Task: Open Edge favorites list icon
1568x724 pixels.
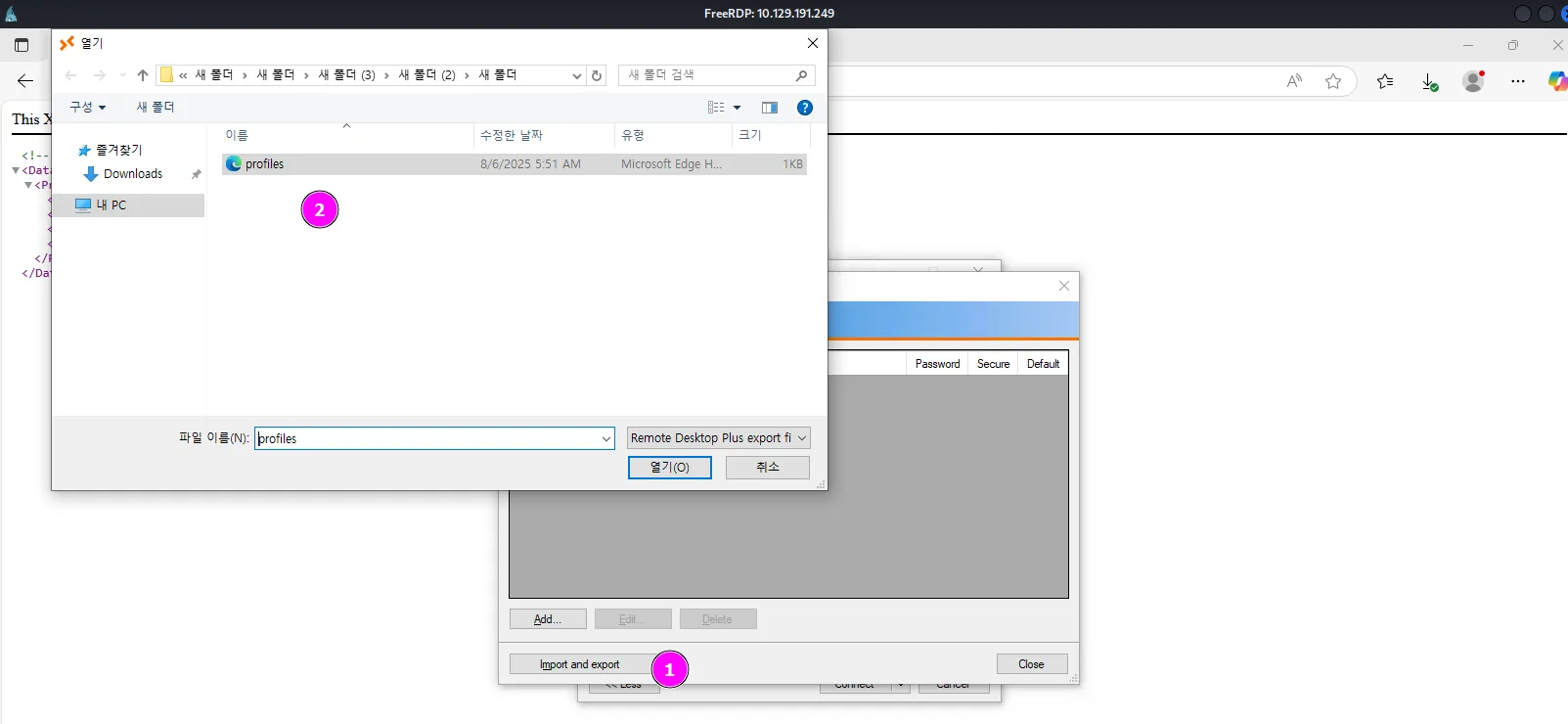Action: (1385, 81)
